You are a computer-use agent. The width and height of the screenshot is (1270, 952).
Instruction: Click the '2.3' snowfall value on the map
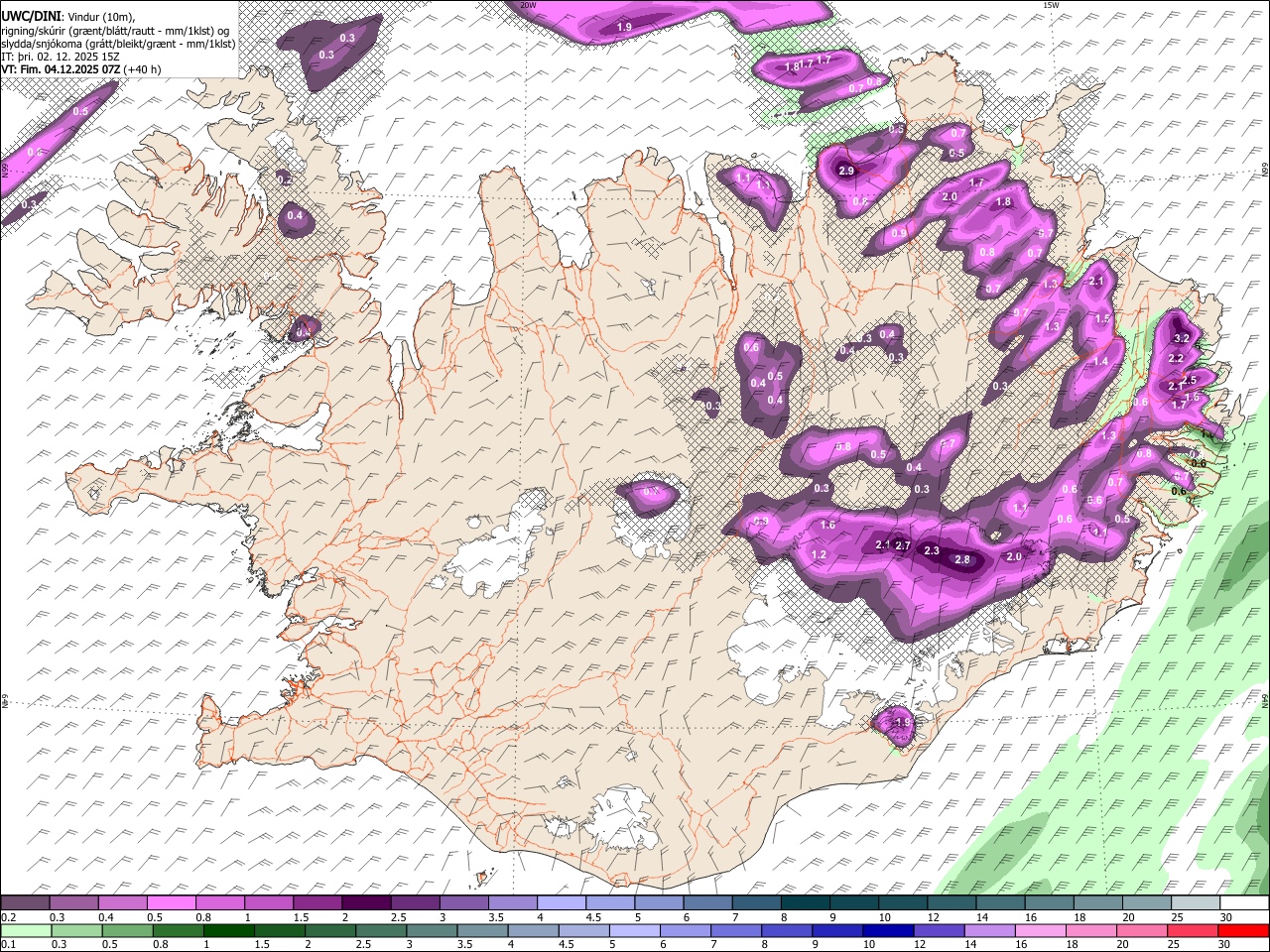tap(931, 550)
